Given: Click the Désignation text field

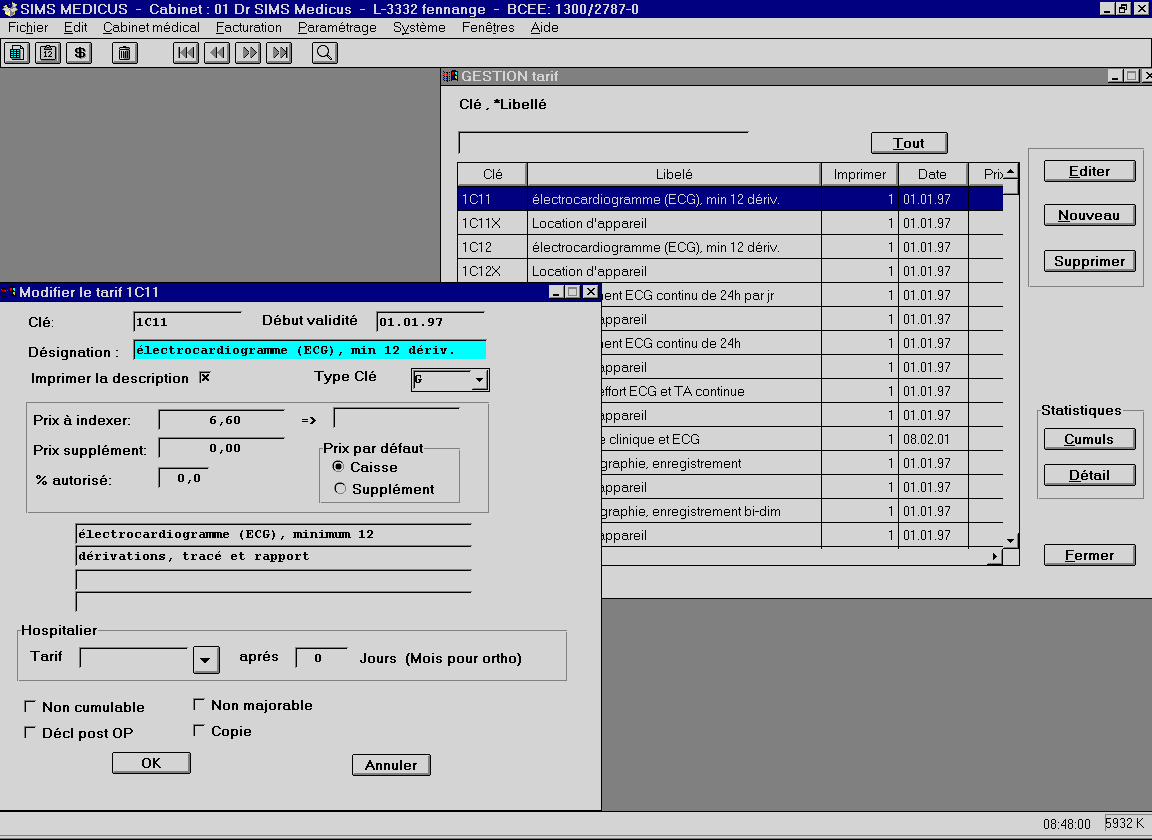Looking at the screenshot, I should tap(310, 350).
